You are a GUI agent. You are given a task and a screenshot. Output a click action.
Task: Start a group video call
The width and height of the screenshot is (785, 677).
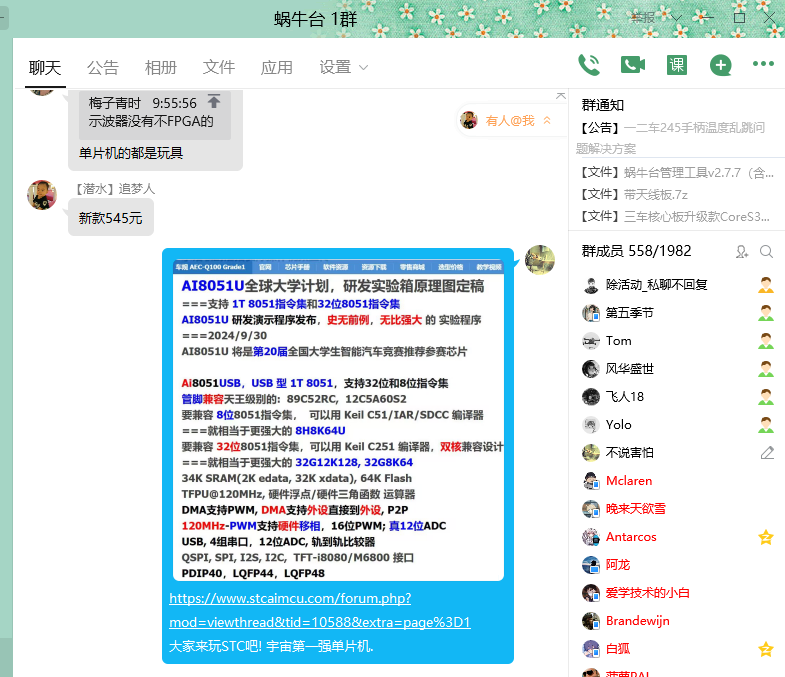[633, 65]
